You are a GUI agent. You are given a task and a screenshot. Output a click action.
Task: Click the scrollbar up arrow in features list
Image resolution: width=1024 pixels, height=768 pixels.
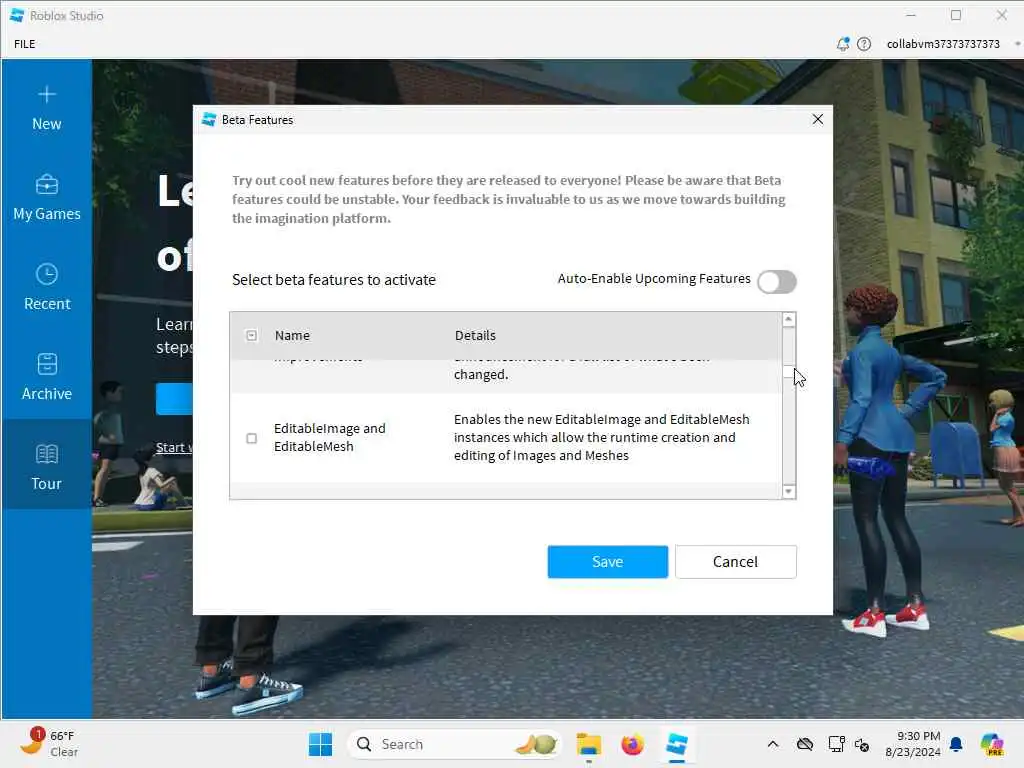tap(789, 319)
